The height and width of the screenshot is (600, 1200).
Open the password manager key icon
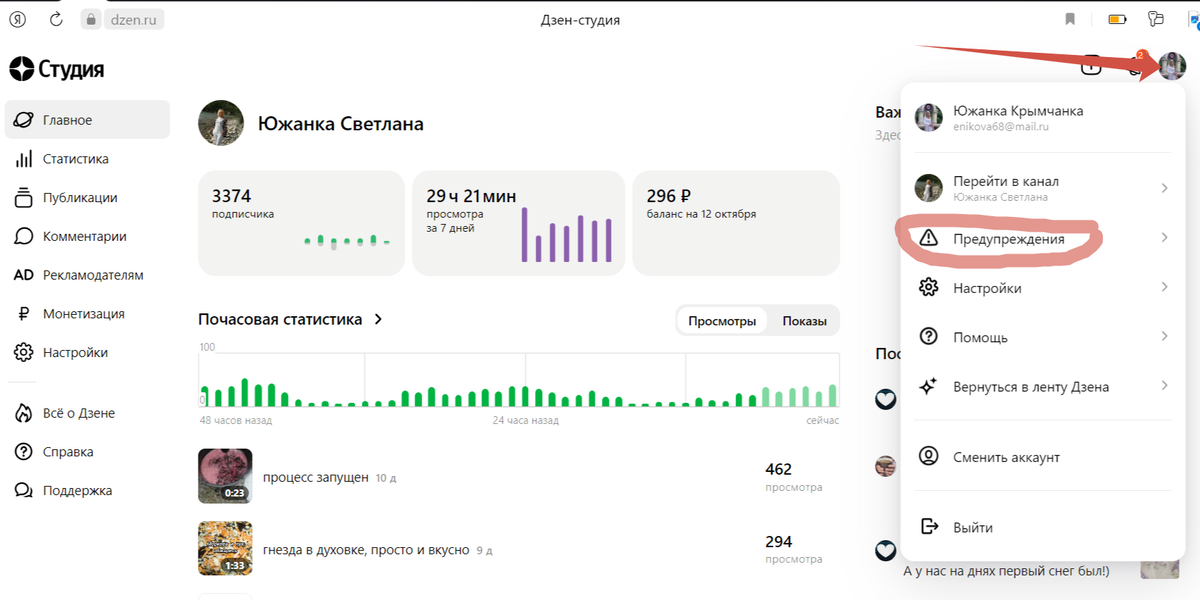(x=1157, y=19)
